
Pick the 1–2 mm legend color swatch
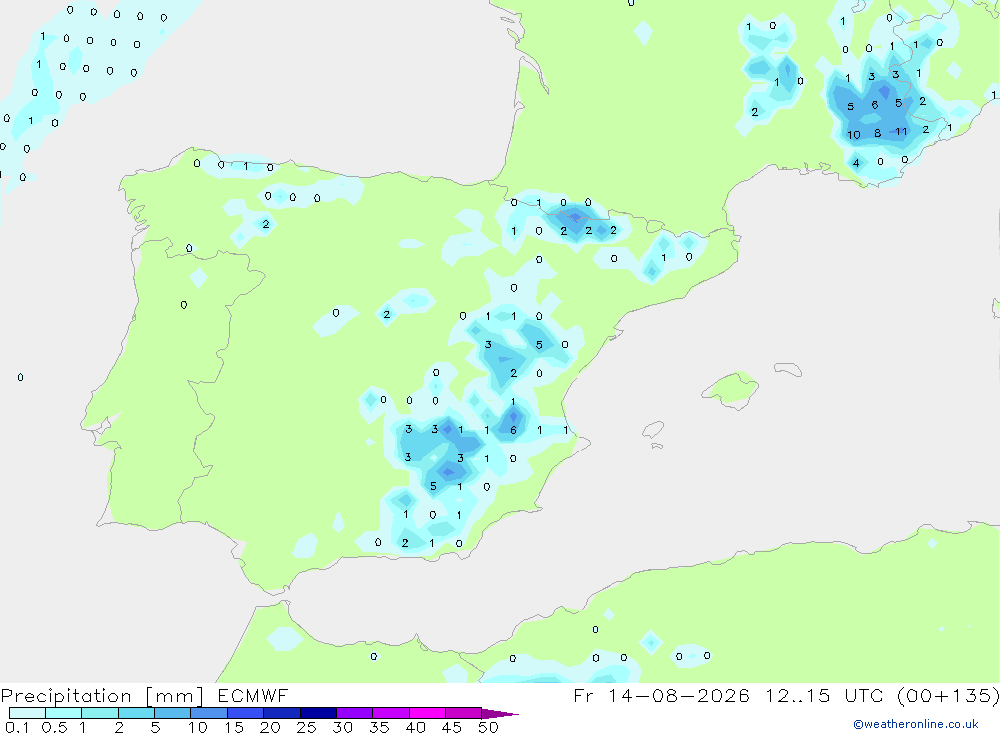[x=100, y=713]
